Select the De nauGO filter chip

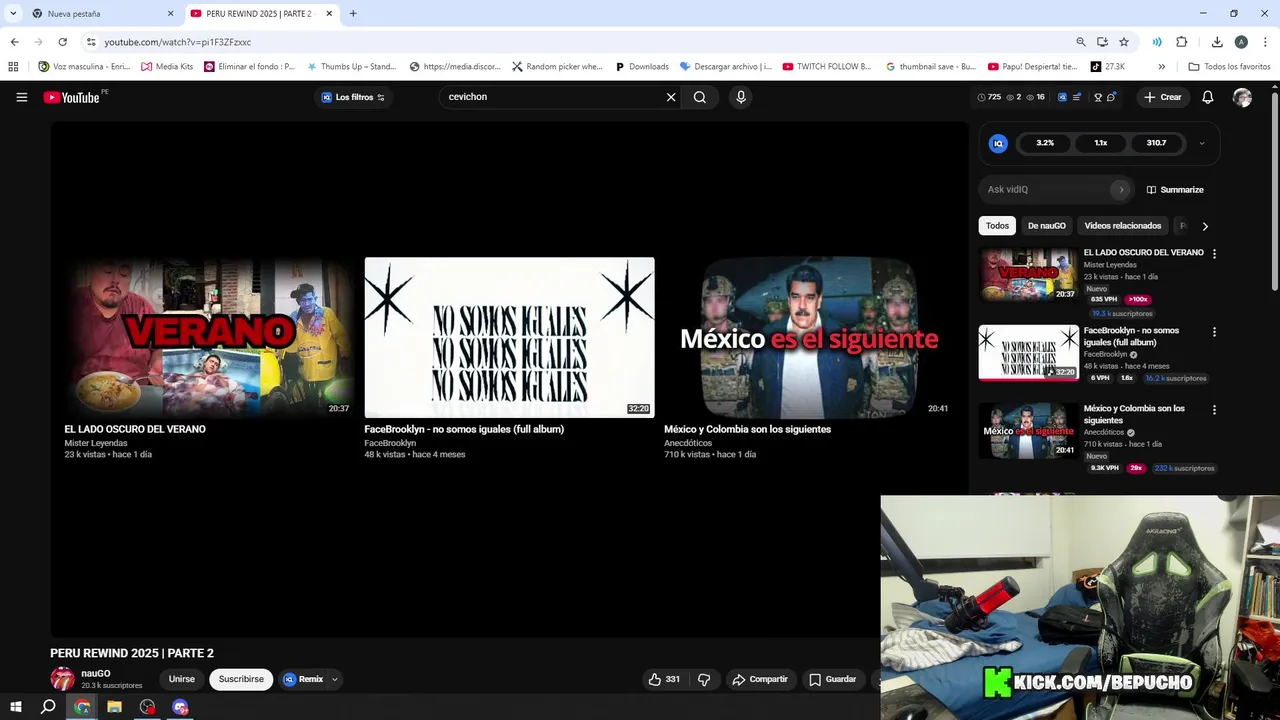[1047, 226]
